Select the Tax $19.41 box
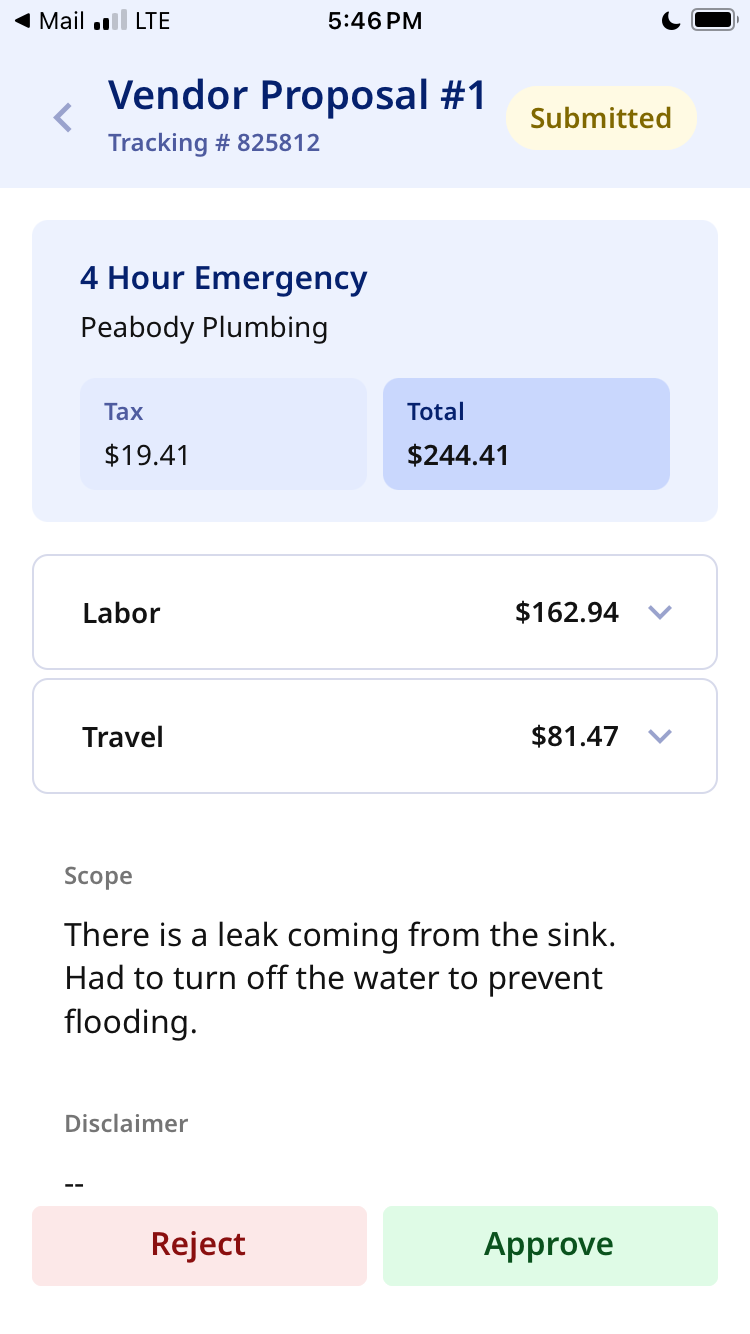 pyautogui.click(x=223, y=434)
